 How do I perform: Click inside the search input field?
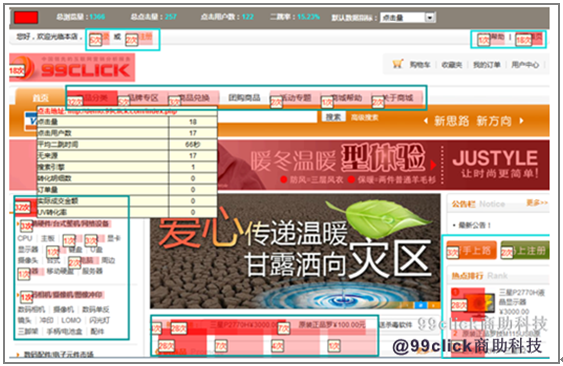tap(267, 117)
